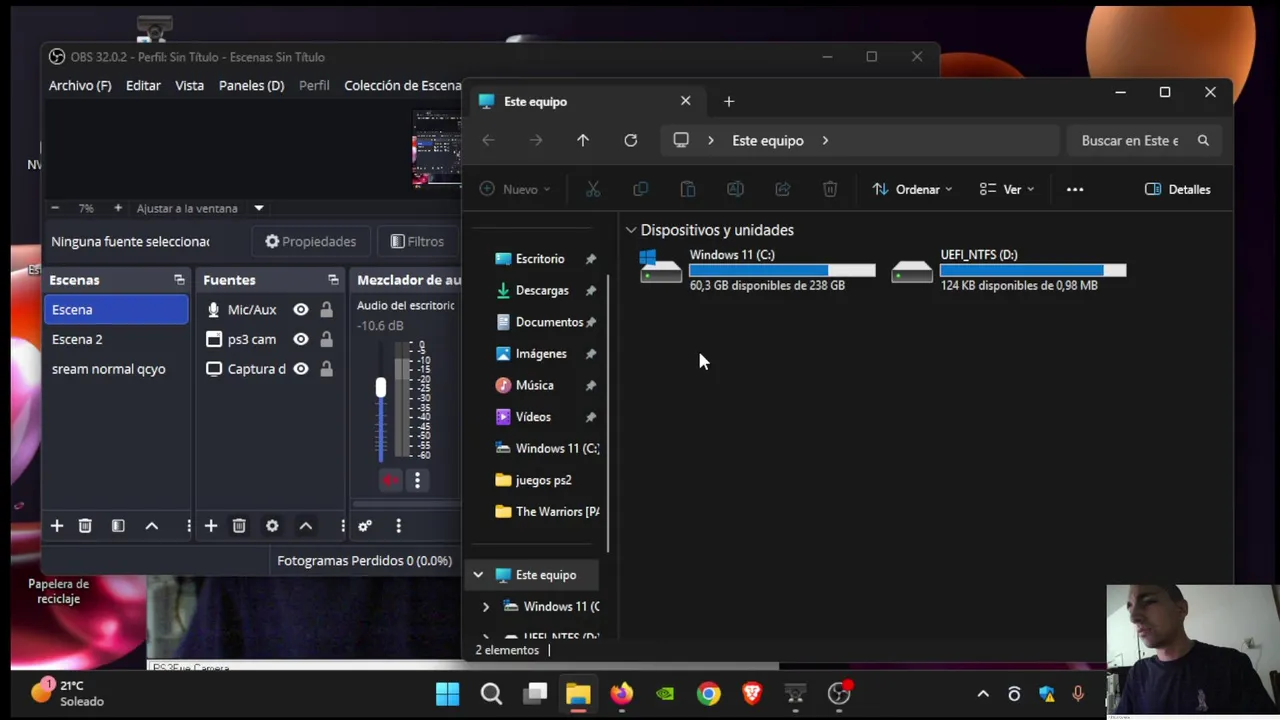Open Windows Start menu
Viewport: 1280px width, 720px height.
tap(448, 693)
